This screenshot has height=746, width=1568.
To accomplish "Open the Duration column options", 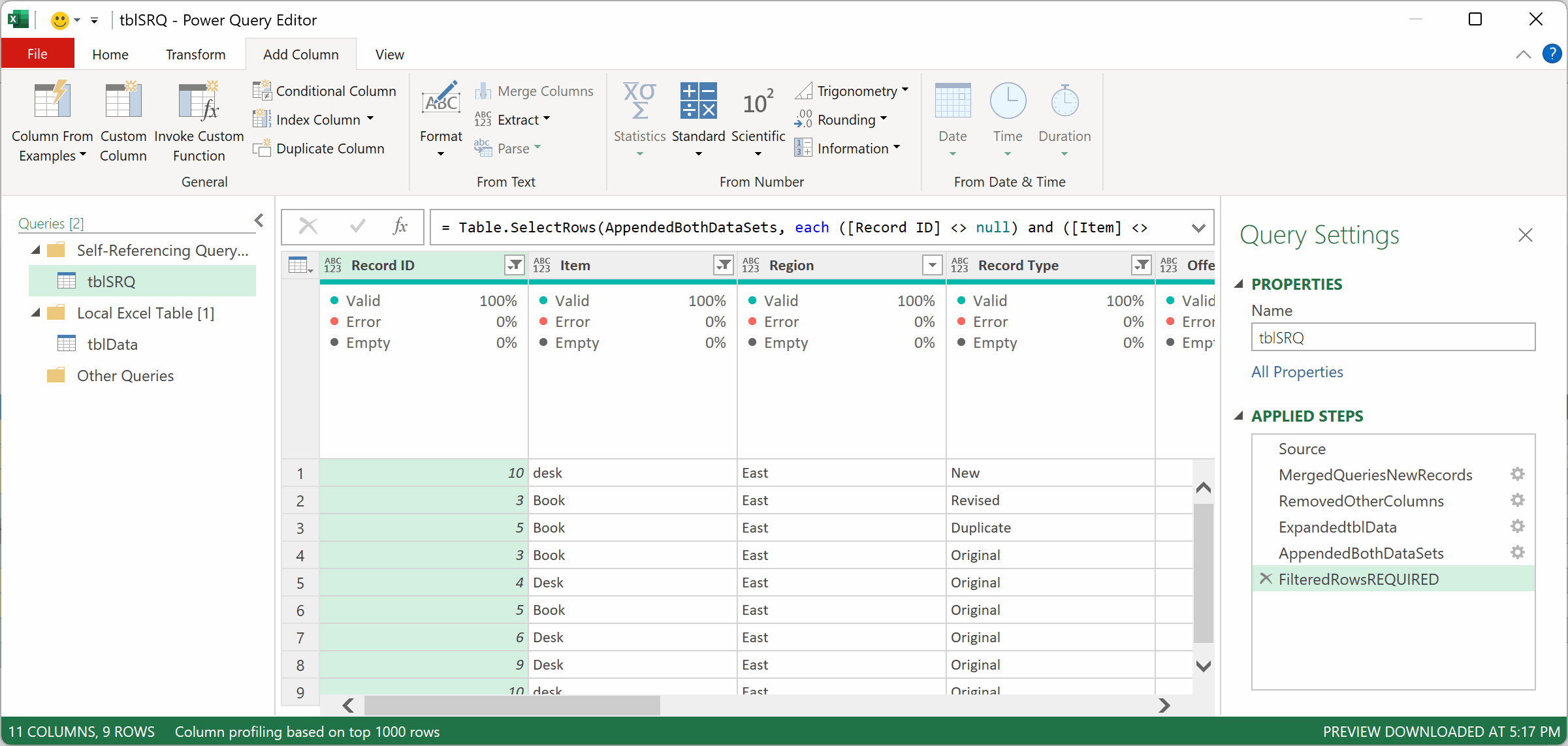I will pyautogui.click(x=1064, y=119).
